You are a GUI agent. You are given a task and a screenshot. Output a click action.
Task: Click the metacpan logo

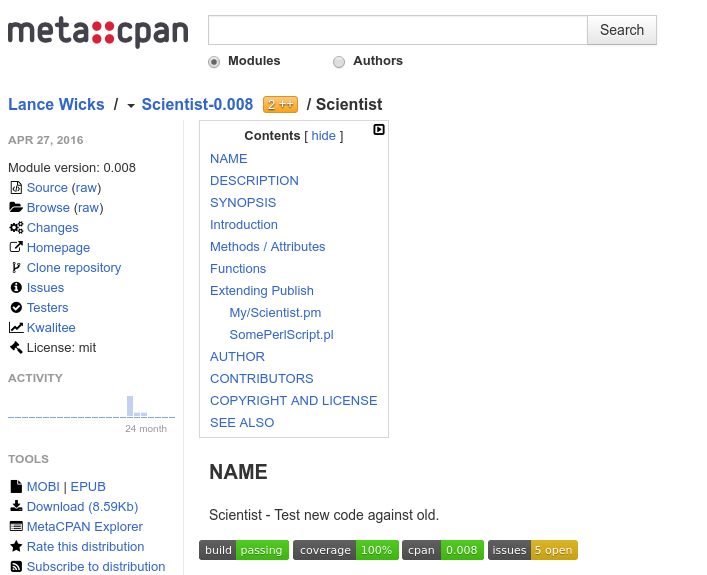98,32
